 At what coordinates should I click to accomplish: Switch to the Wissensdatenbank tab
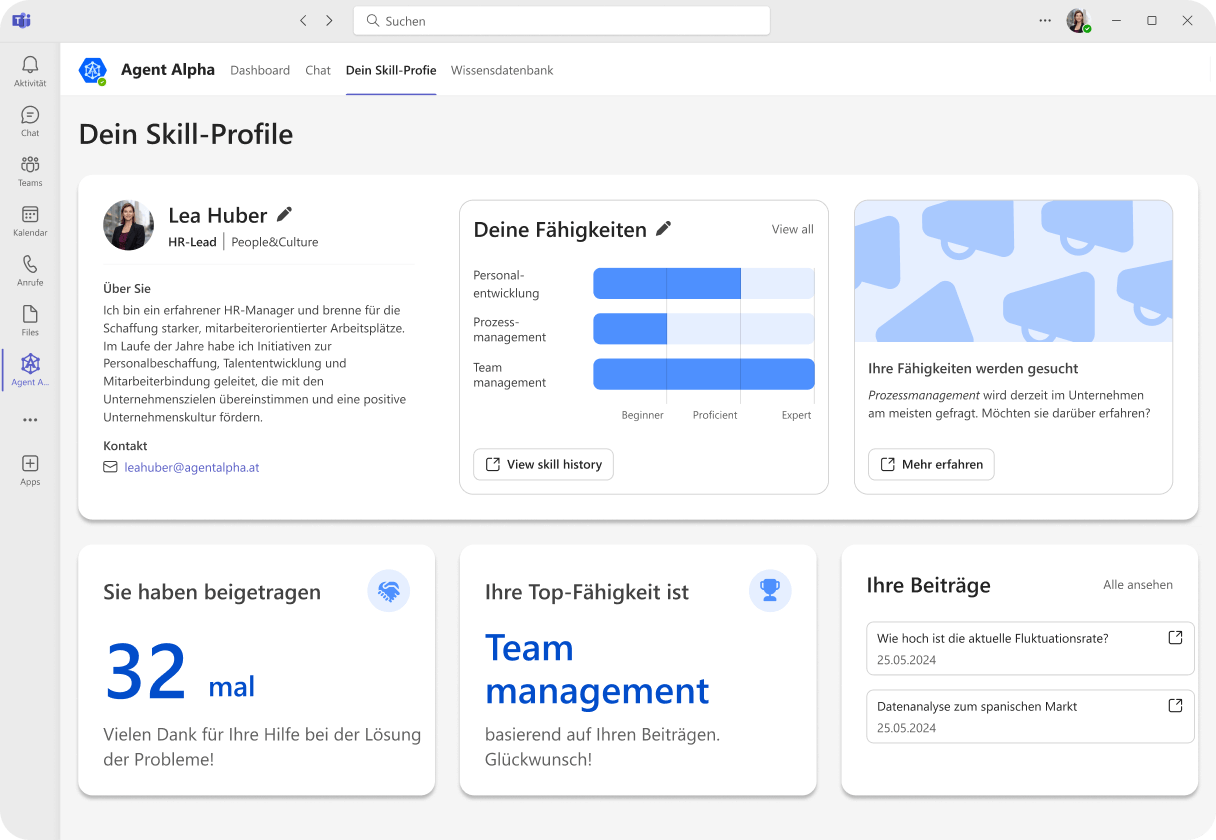click(x=502, y=70)
